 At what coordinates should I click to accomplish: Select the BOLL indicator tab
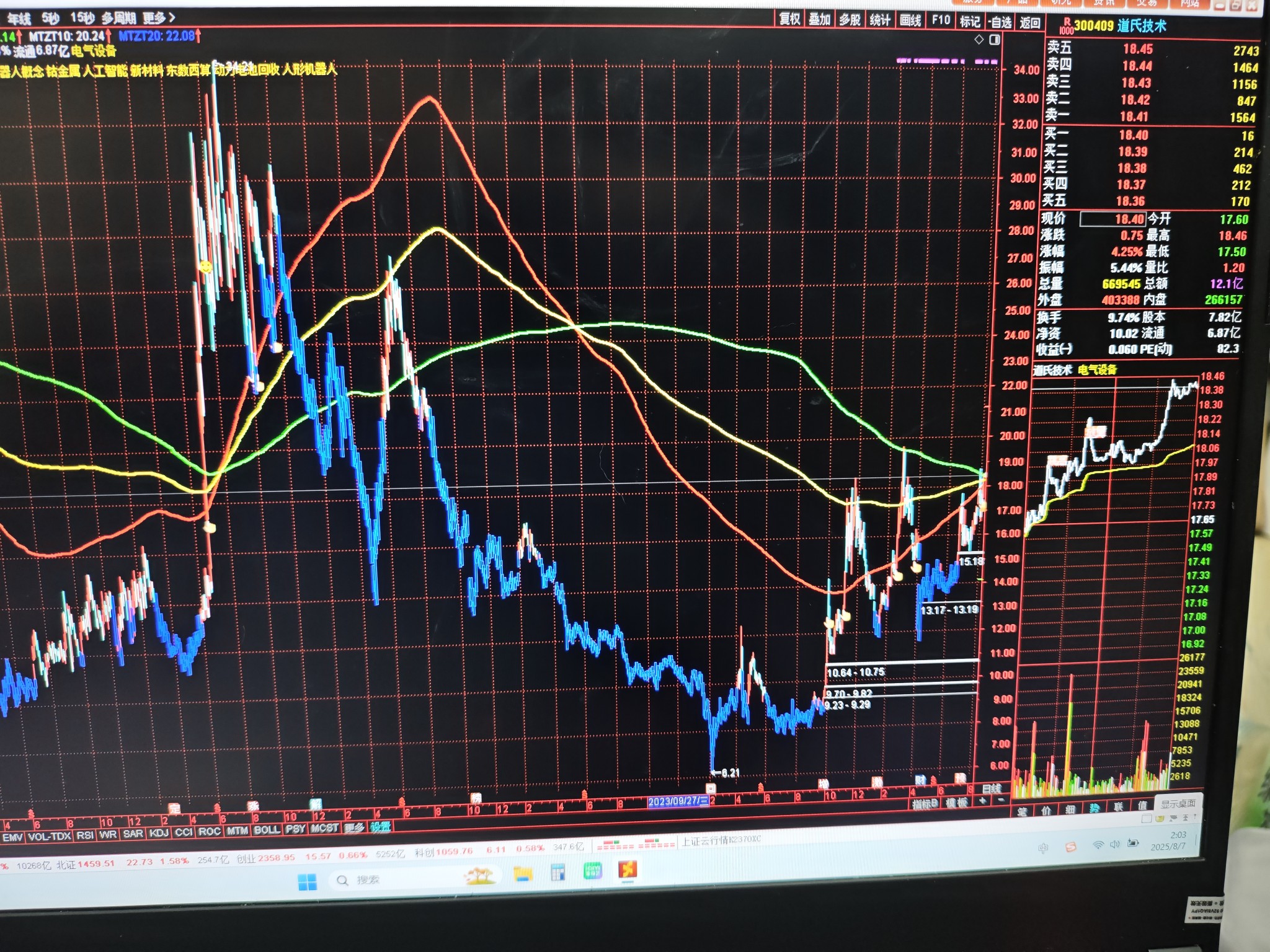267,830
